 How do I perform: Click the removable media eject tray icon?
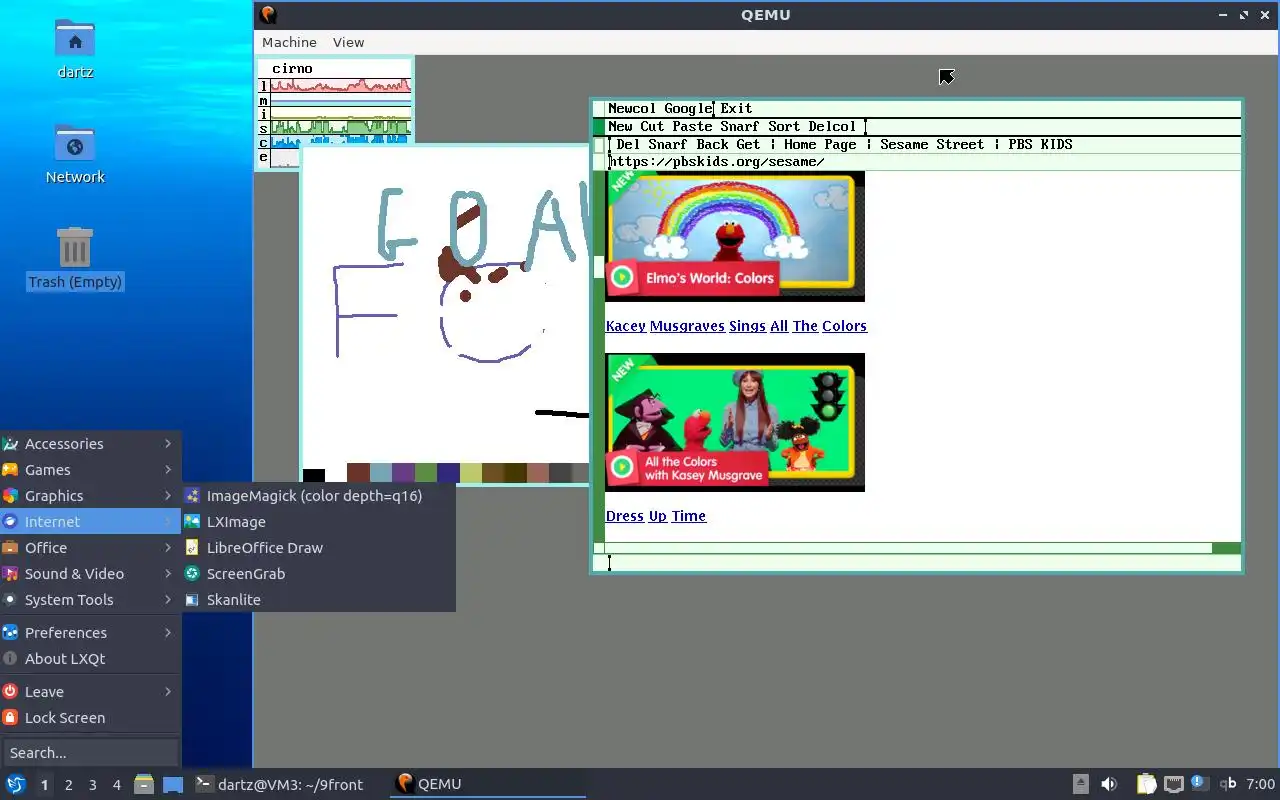[x=1081, y=784]
